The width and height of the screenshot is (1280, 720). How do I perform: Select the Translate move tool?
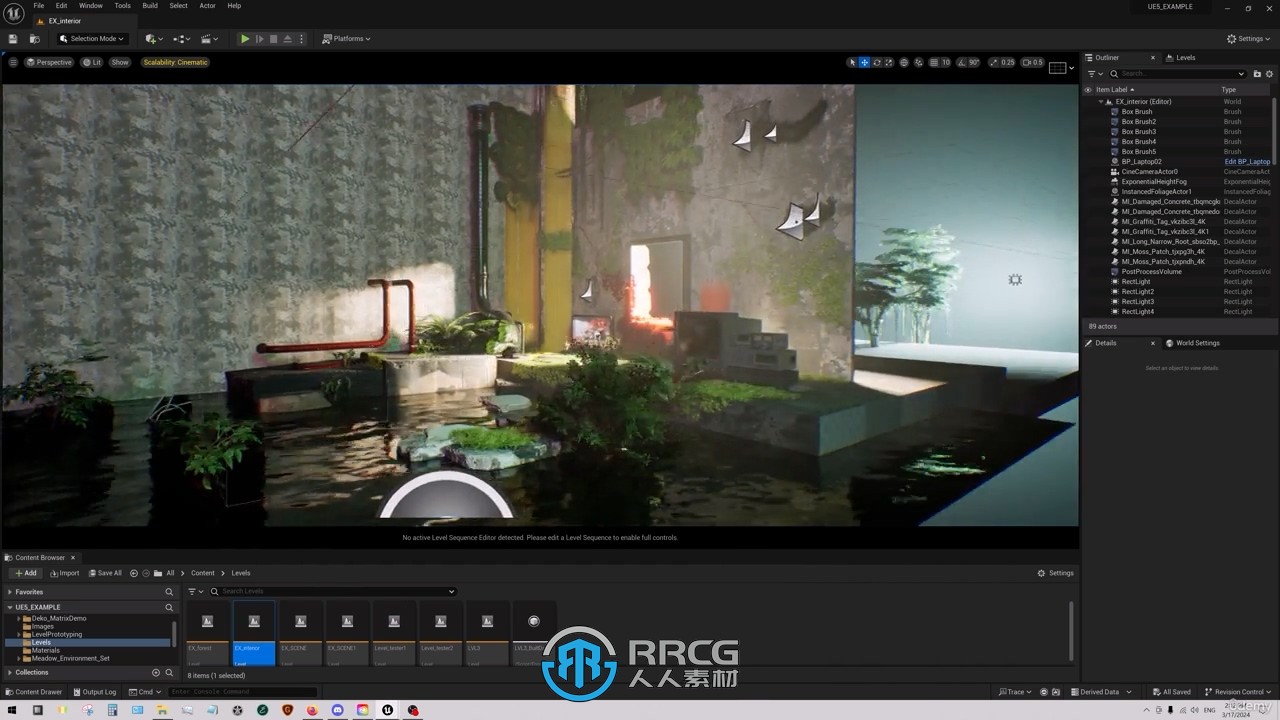(x=865, y=62)
